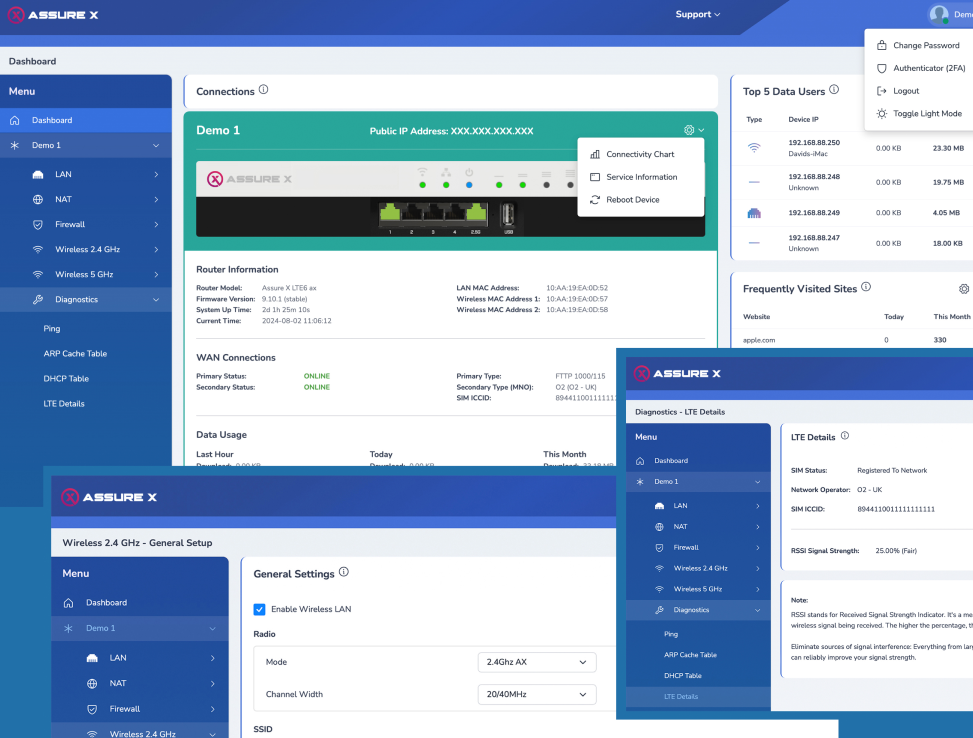Click the gear icon on the Demo 1 router card
This screenshot has height=738, width=973.
pyautogui.click(x=689, y=130)
